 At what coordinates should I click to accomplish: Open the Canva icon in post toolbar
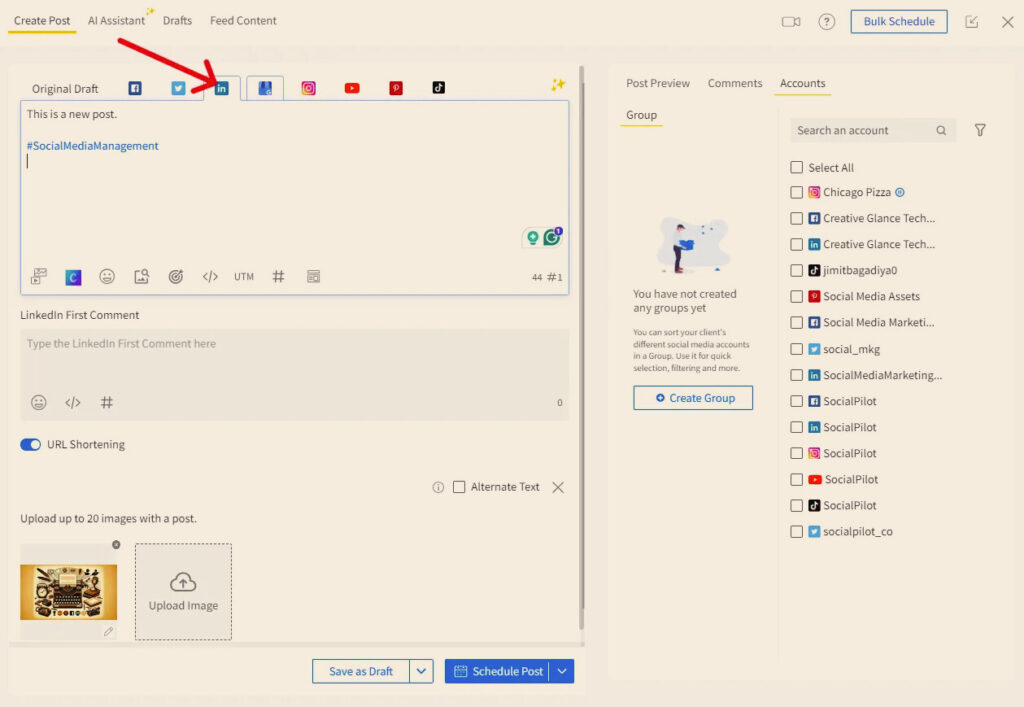pos(73,277)
